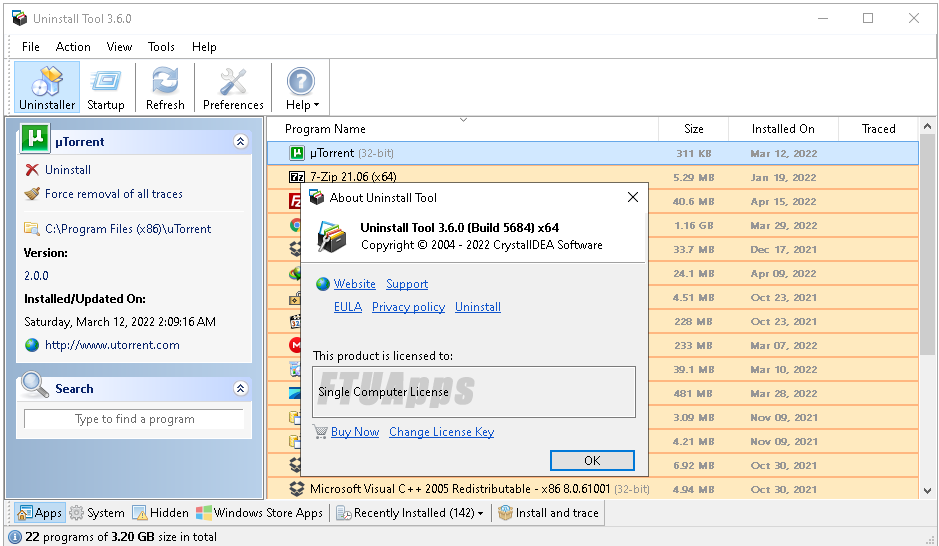The width and height of the screenshot is (939, 546).
Task: Open Preferences from the toolbar
Action: (x=233, y=87)
